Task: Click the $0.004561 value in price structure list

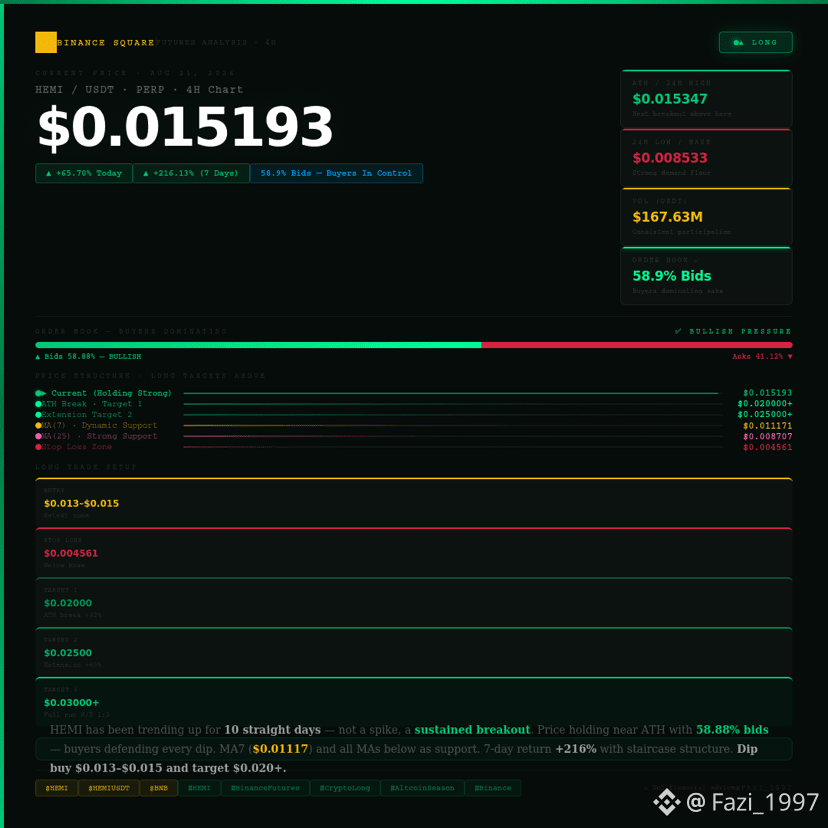Action: tap(767, 447)
